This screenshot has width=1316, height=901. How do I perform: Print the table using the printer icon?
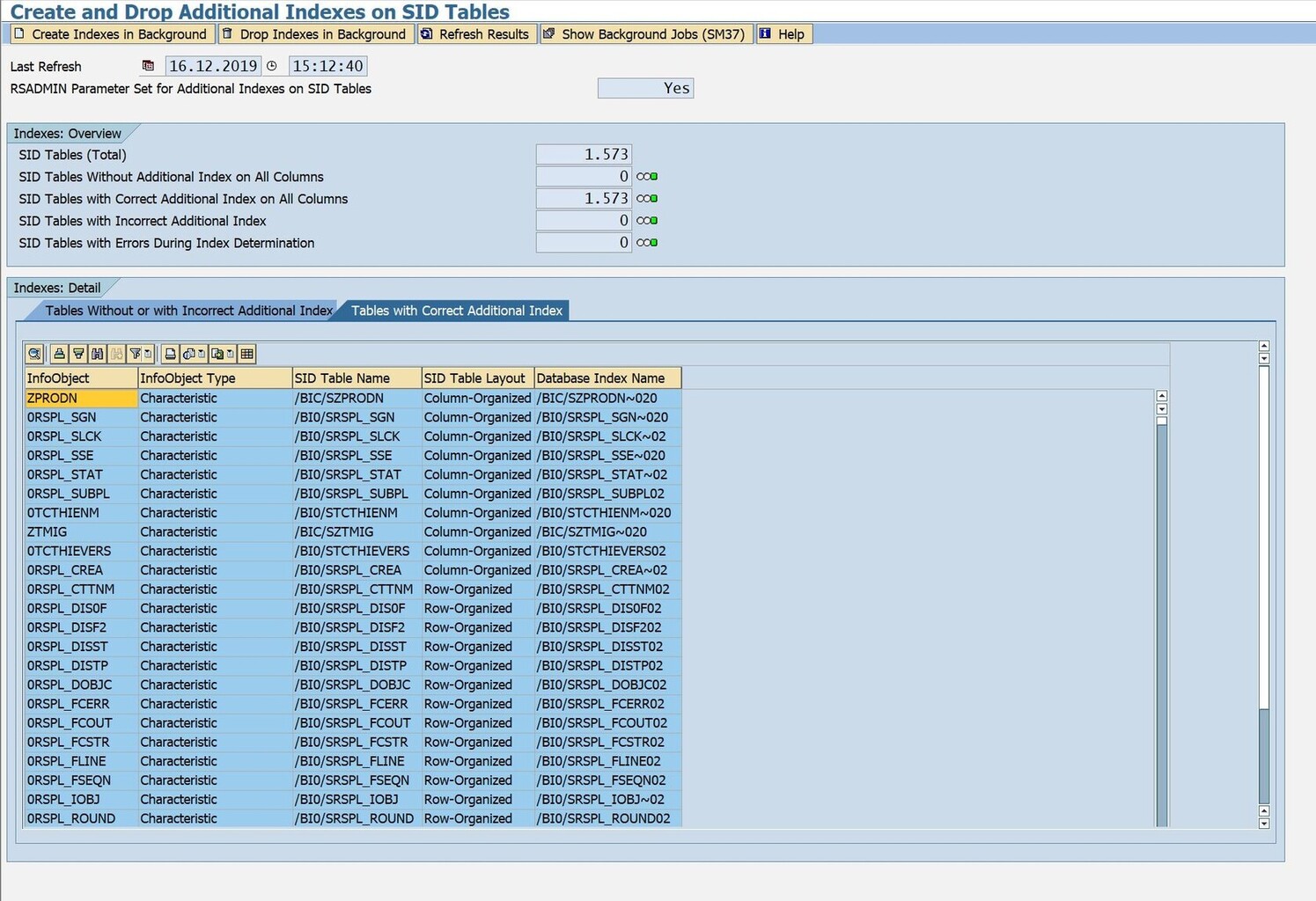coord(171,354)
